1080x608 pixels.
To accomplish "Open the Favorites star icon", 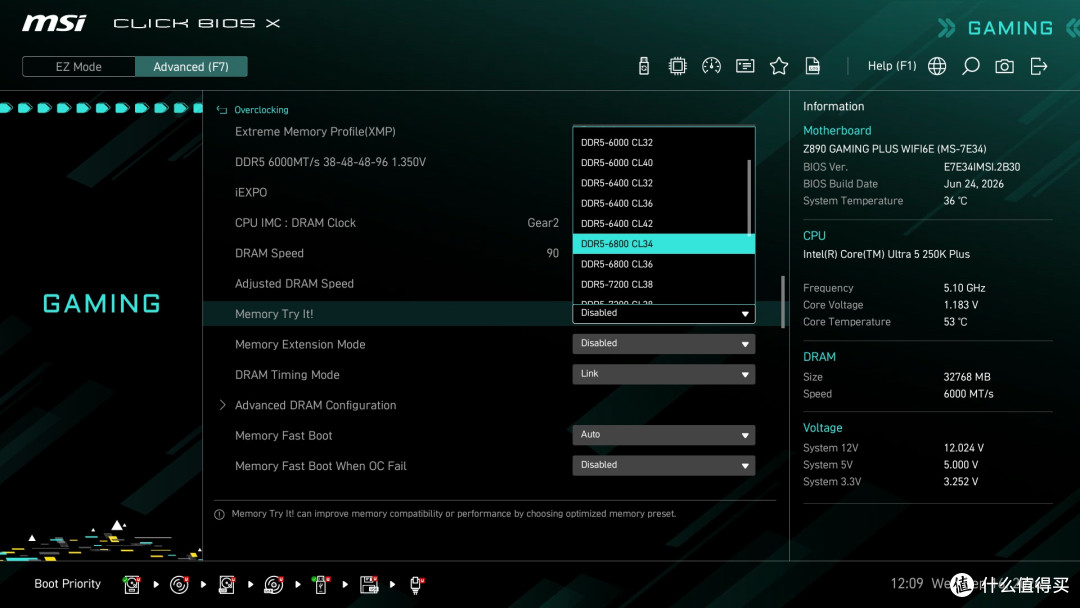I will [778, 66].
